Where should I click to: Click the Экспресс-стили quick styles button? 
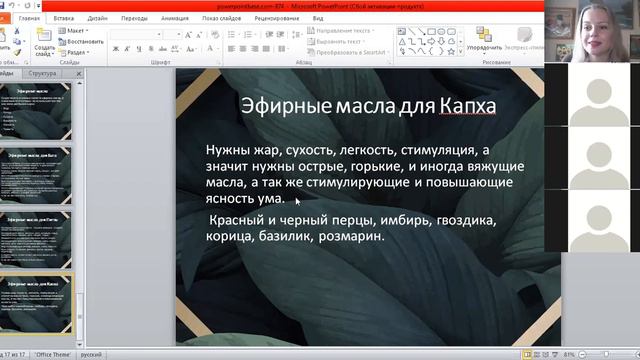coord(524,40)
